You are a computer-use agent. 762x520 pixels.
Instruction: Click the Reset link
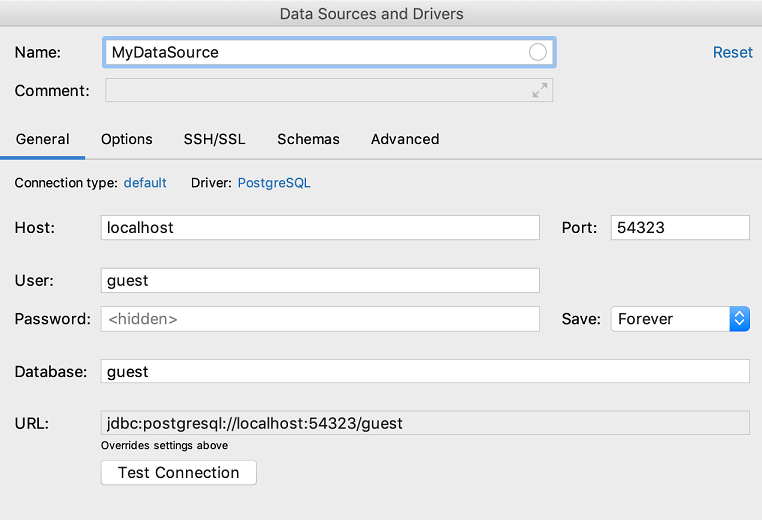[732, 52]
